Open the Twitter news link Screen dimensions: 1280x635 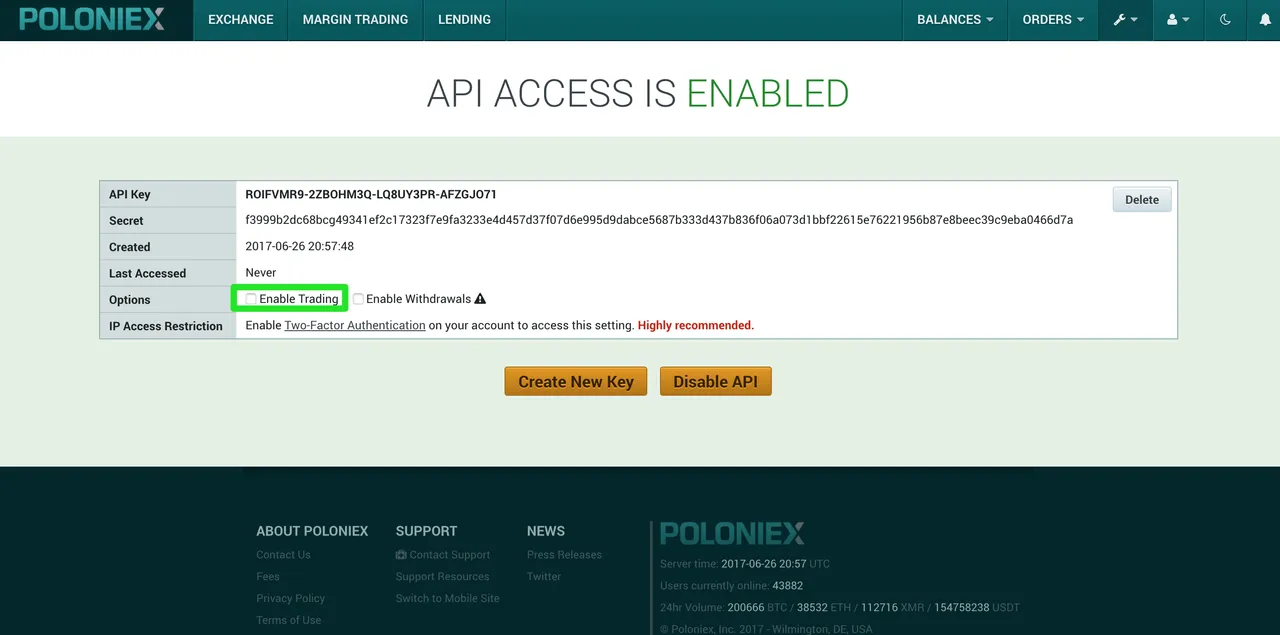[x=544, y=577]
